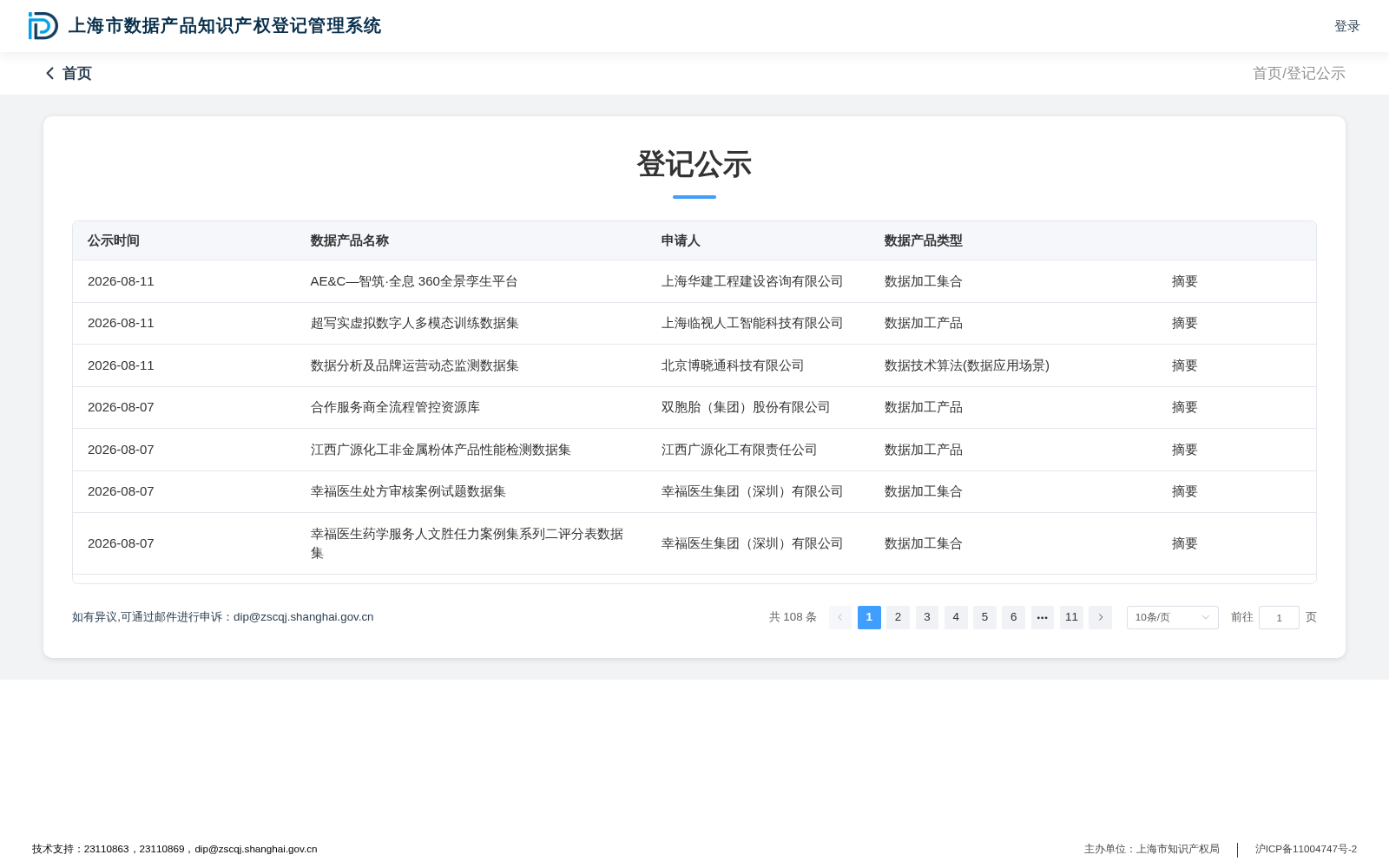The height and width of the screenshot is (868, 1389).
Task: Click the 数据产品类型 column header
Action: tap(923, 240)
